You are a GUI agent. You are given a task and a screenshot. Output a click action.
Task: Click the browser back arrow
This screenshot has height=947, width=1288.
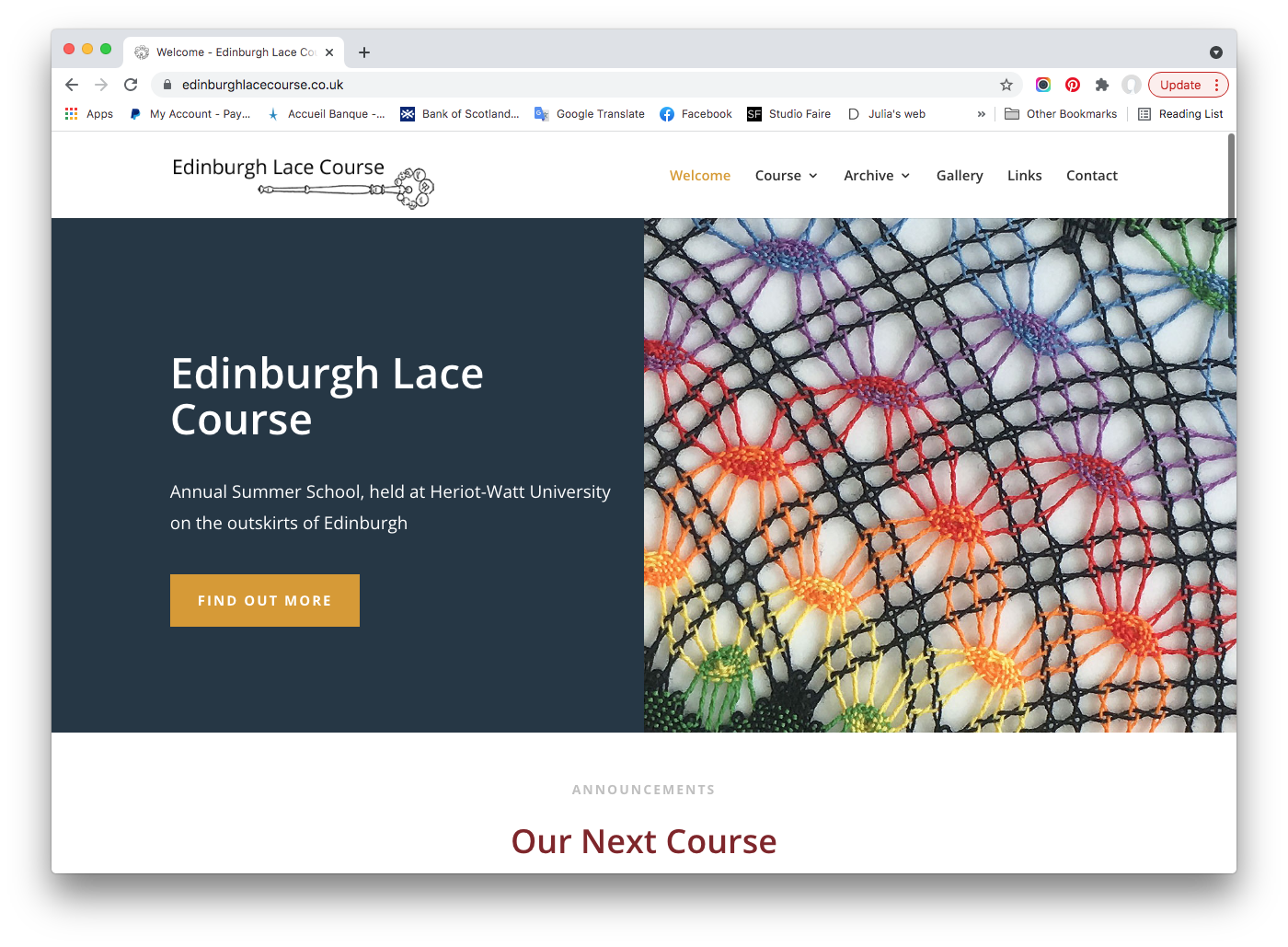pos(72,85)
